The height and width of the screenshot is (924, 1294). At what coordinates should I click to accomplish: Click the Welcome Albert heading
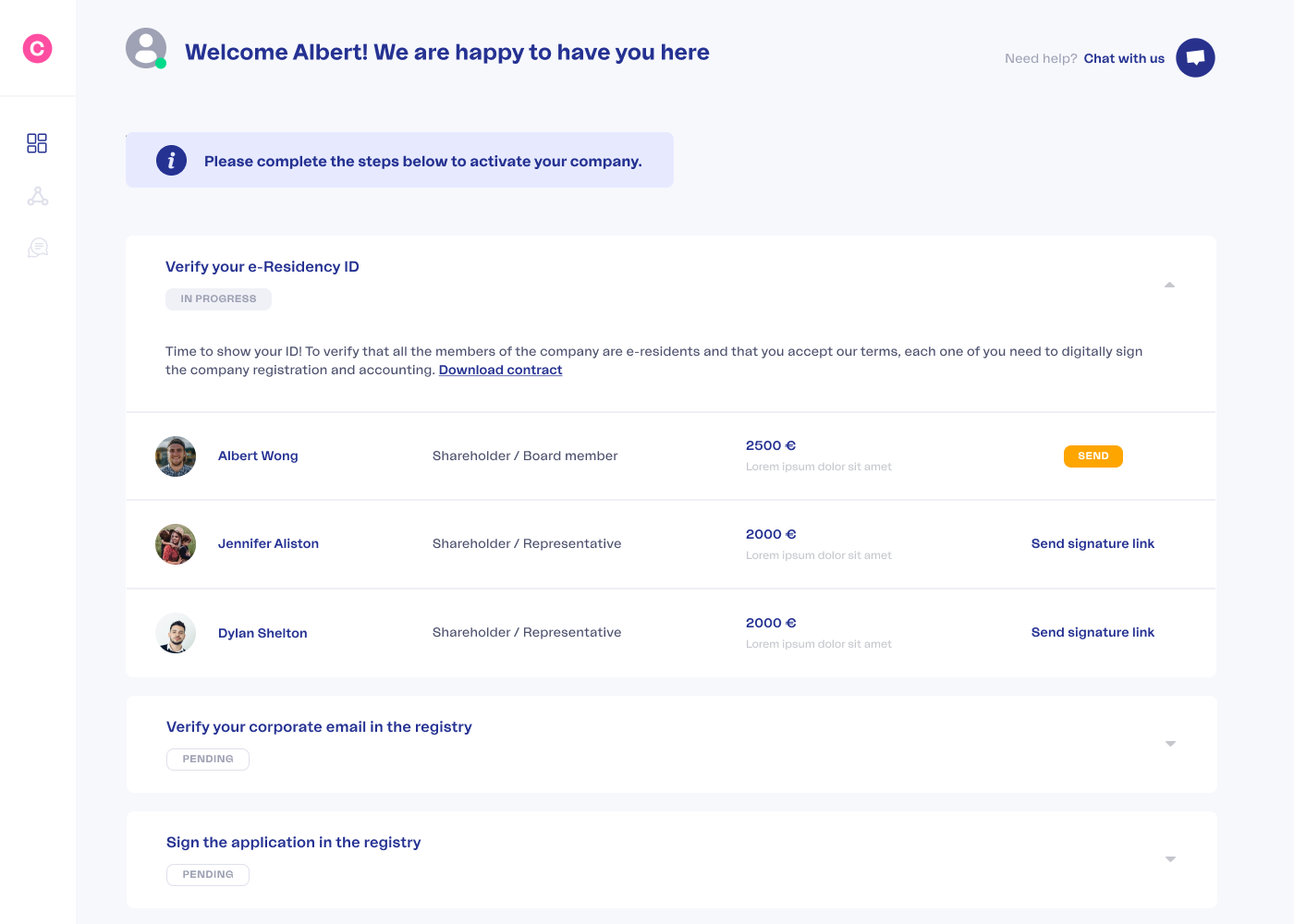(x=447, y=53)
